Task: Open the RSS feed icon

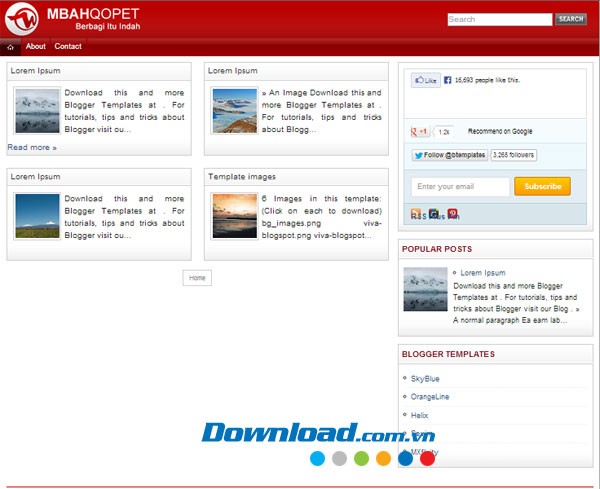Action: pos(417,214)
